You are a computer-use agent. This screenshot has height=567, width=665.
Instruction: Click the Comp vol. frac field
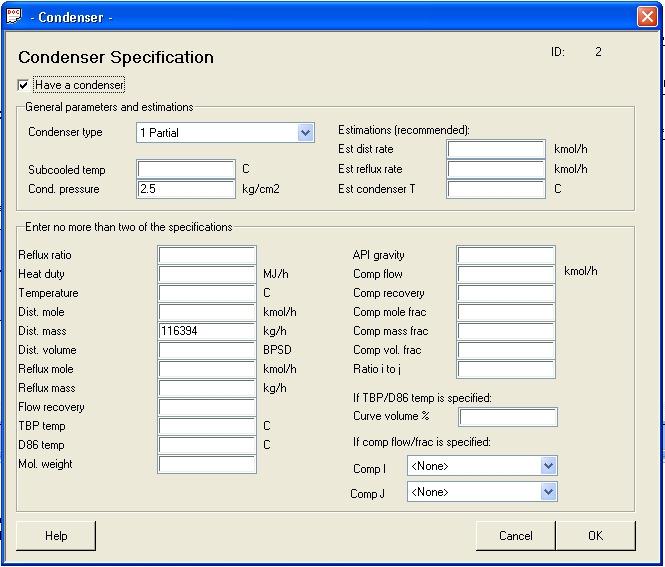pyautogui.click(x=506, y=350)
